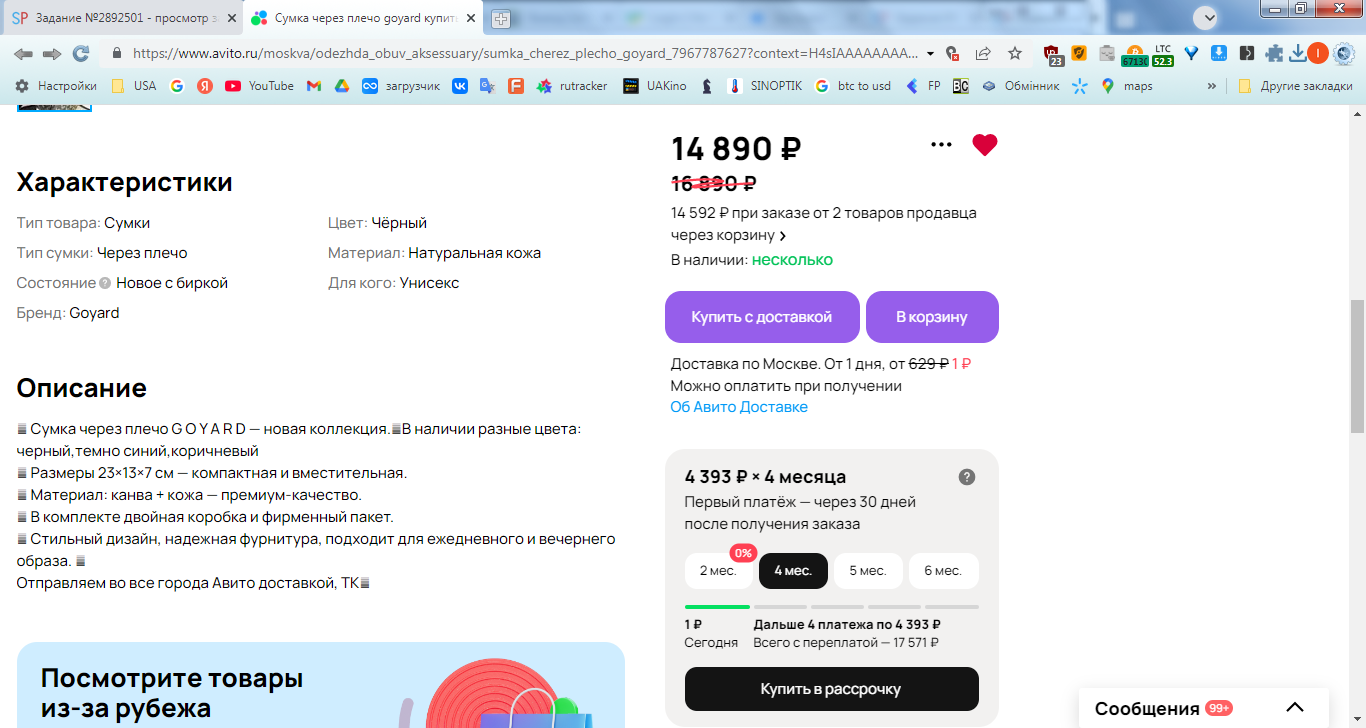
Task: Click Купить с доставкой button
Action: pyautogui.click(x=762, y=317)
